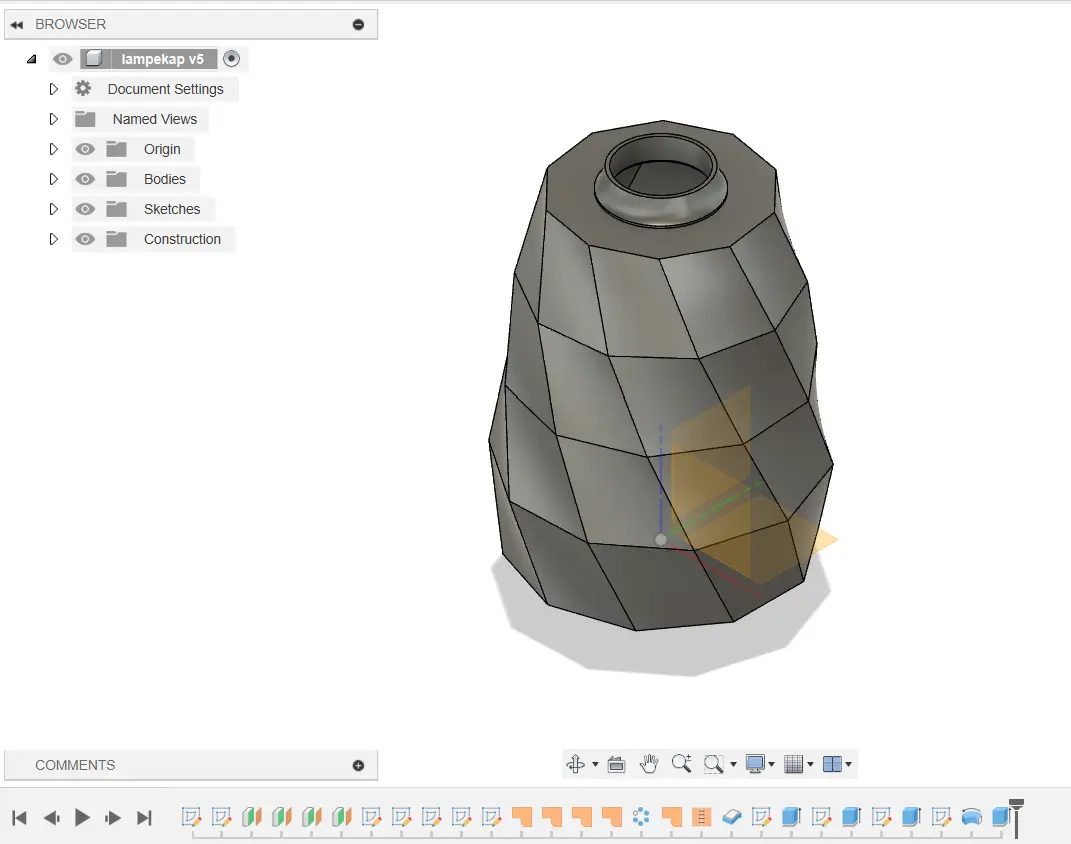This screenshot has width=1071, height=844.
Task: Open the Grid and Snaps icon
Action: [794, 764]
